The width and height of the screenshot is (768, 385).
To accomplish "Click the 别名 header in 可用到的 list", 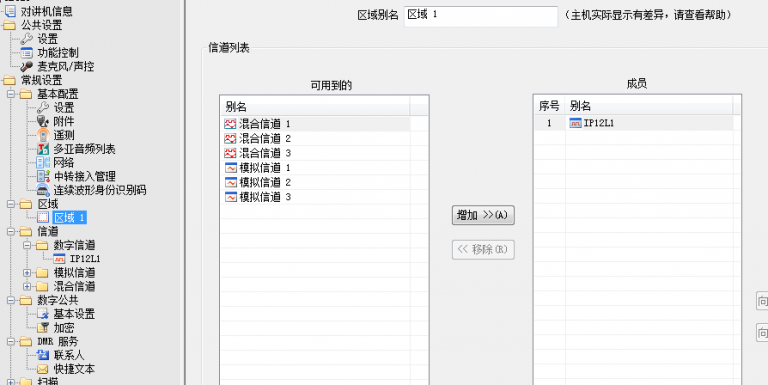I will (315, 107).
